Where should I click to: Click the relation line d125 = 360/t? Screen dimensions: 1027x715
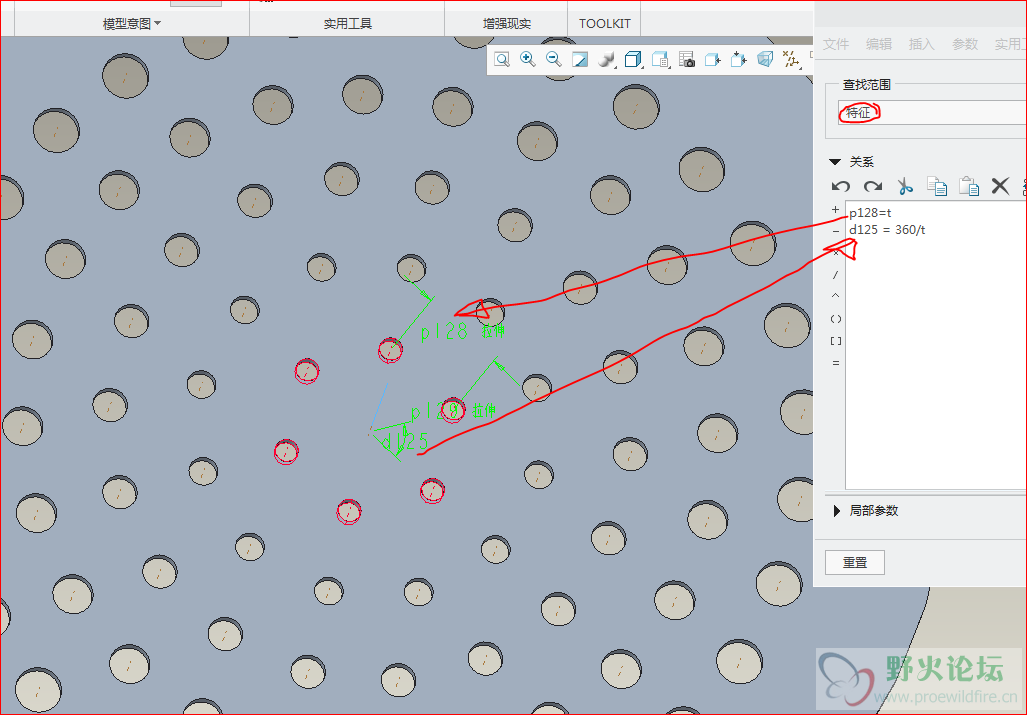tap(887, 230)
